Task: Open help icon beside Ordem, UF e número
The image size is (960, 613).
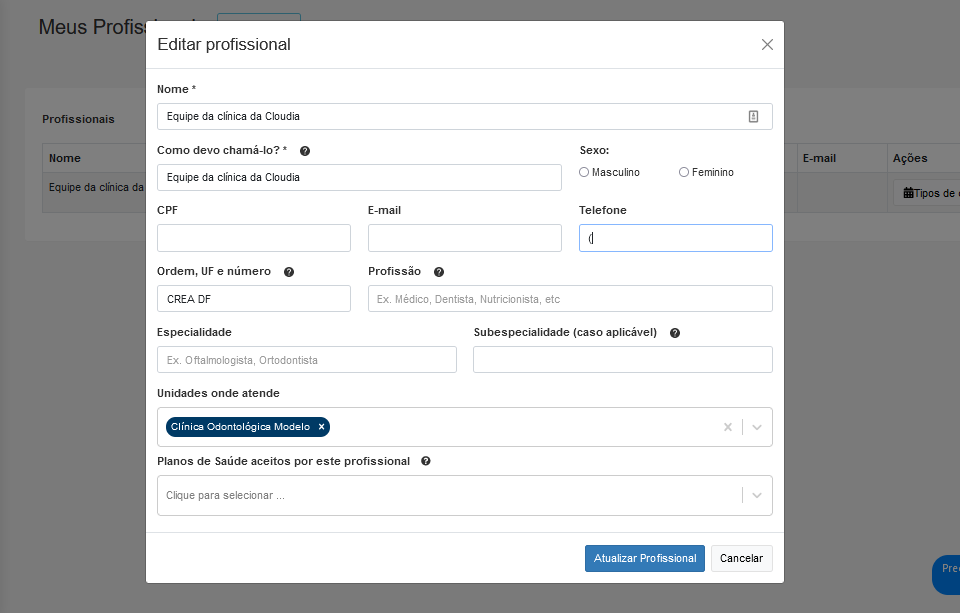Action: pyautogui.click(x=289, y=272)
